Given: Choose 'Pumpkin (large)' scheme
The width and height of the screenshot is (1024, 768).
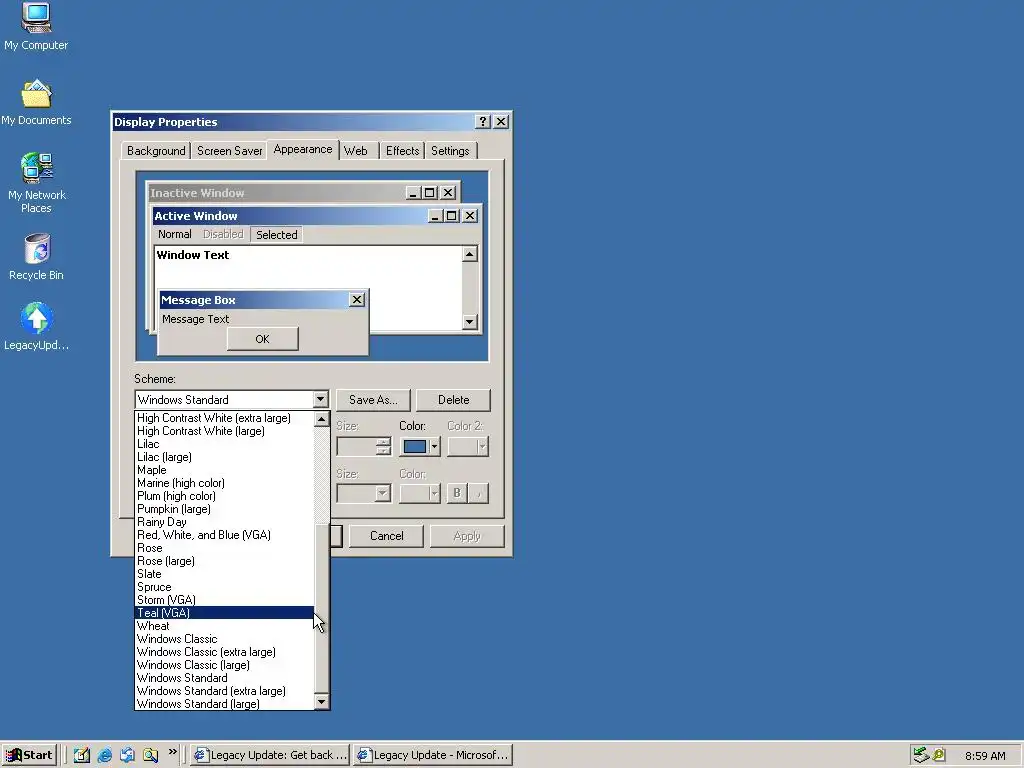Looking at the screenshot, I should (225, 509).
